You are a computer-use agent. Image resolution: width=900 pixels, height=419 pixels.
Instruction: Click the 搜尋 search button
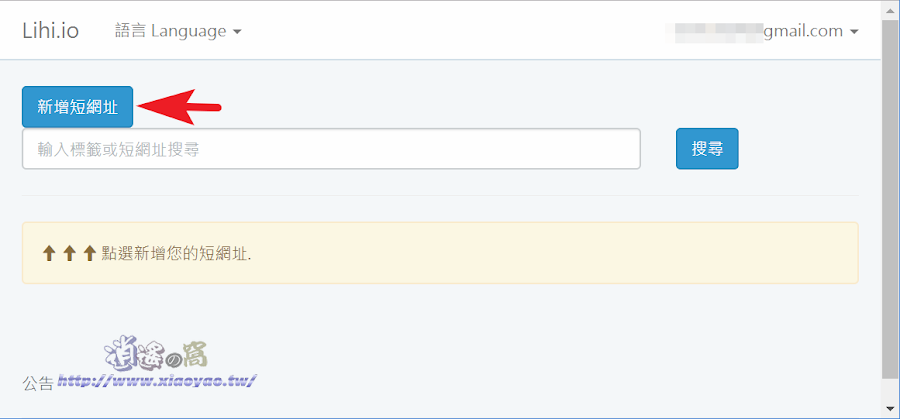[x=707, y=149]
